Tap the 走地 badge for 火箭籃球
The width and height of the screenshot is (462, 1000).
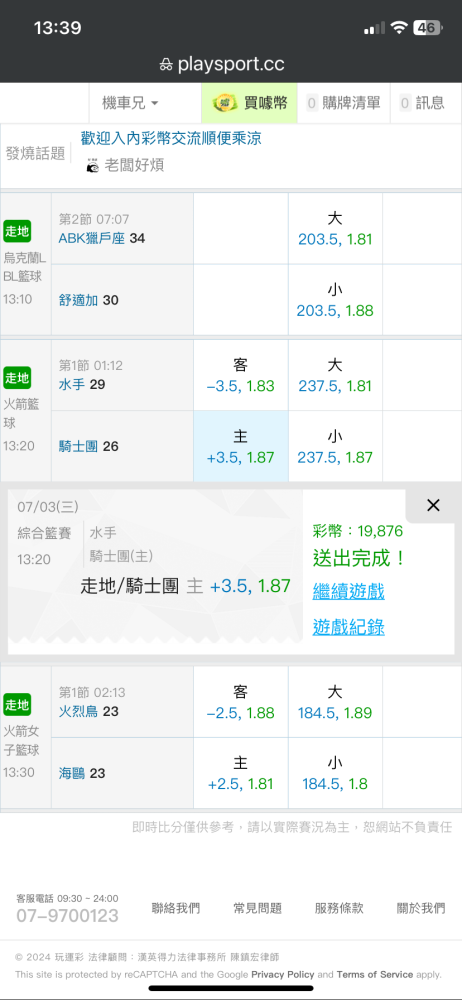(x=17, y=378)
